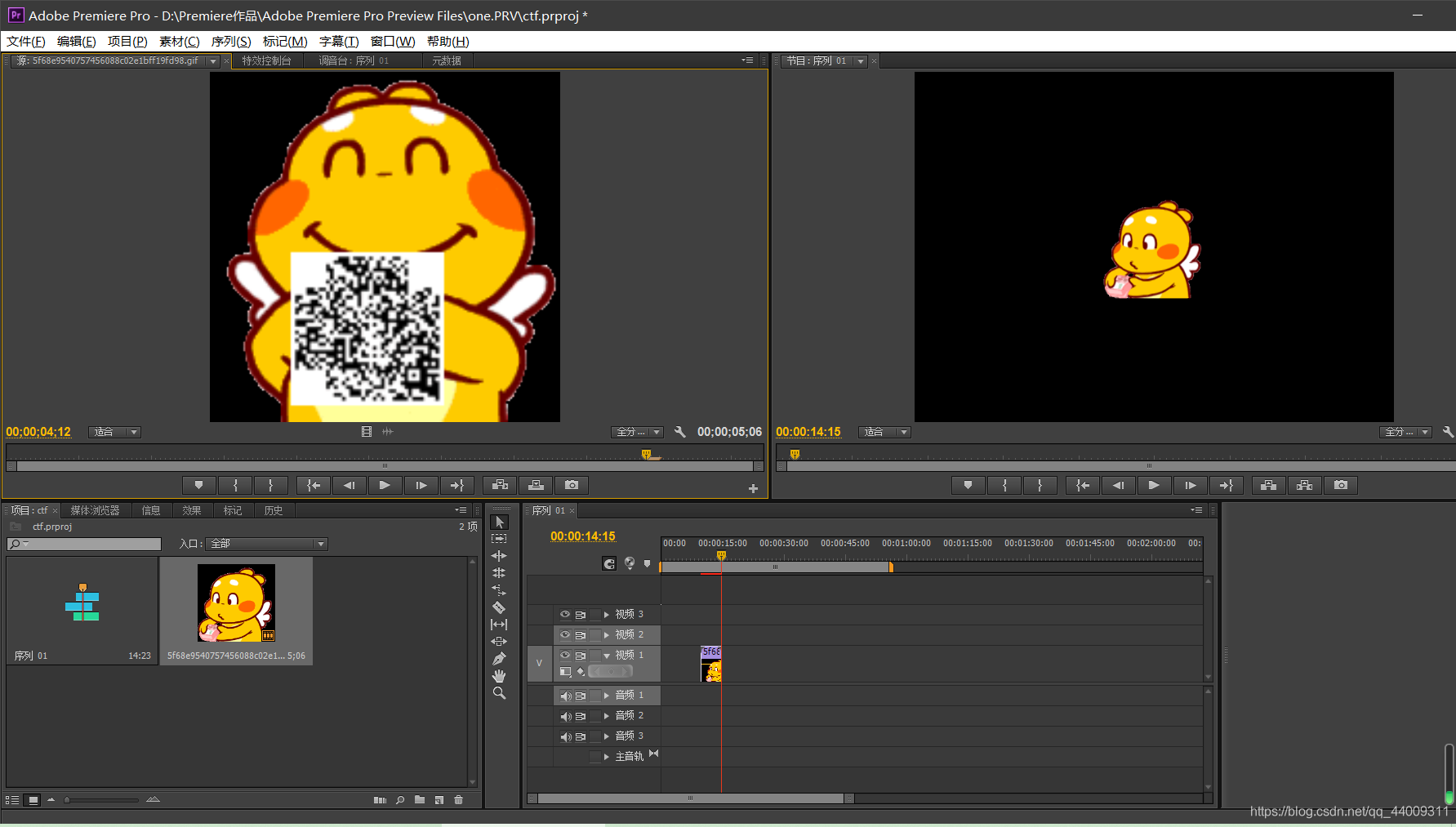Toggle visibility eye of Video 2 track

click(x=564, y=634)
